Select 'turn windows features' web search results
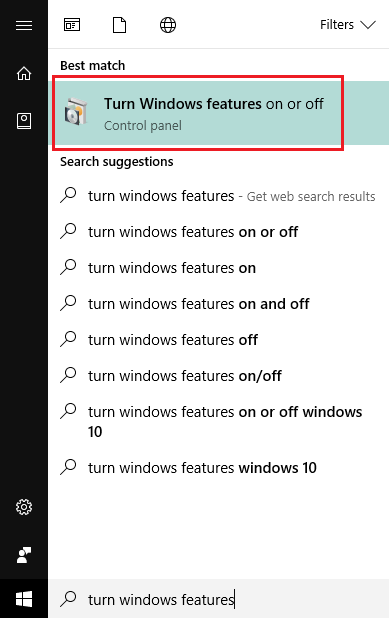 point(218,196)
